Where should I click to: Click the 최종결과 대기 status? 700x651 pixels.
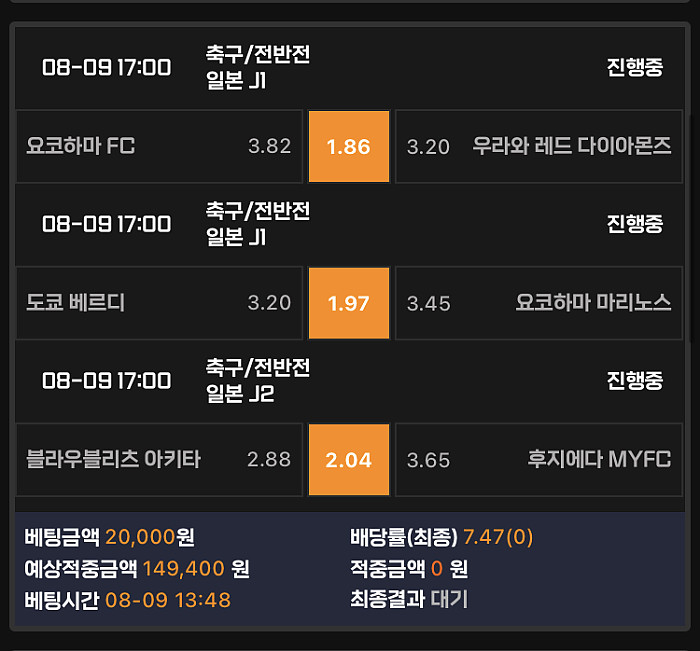click(449, 600)
